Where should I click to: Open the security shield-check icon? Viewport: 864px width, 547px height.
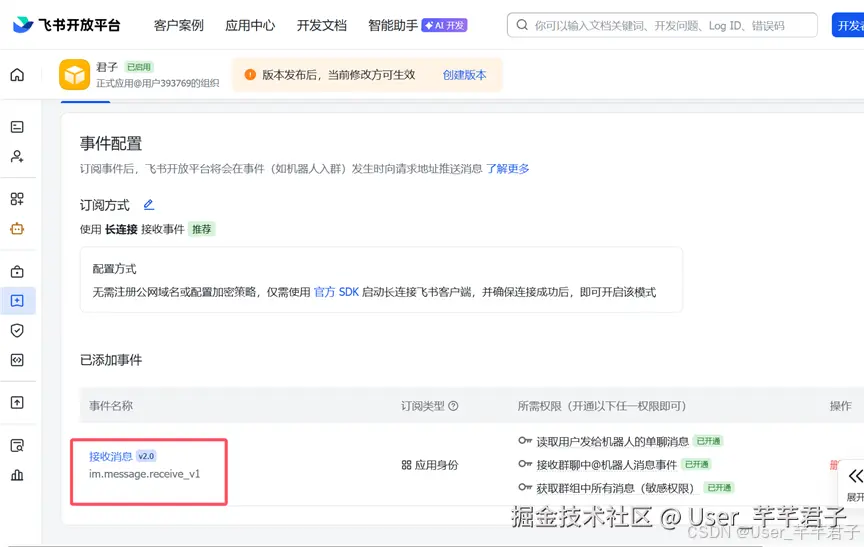tap(17, 331)
